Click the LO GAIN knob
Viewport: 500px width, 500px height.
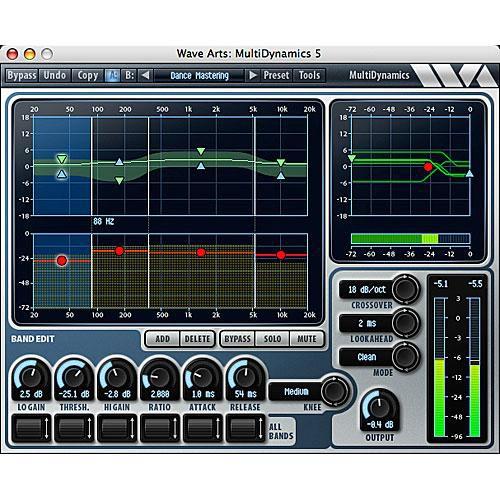(x=31, y=377)
